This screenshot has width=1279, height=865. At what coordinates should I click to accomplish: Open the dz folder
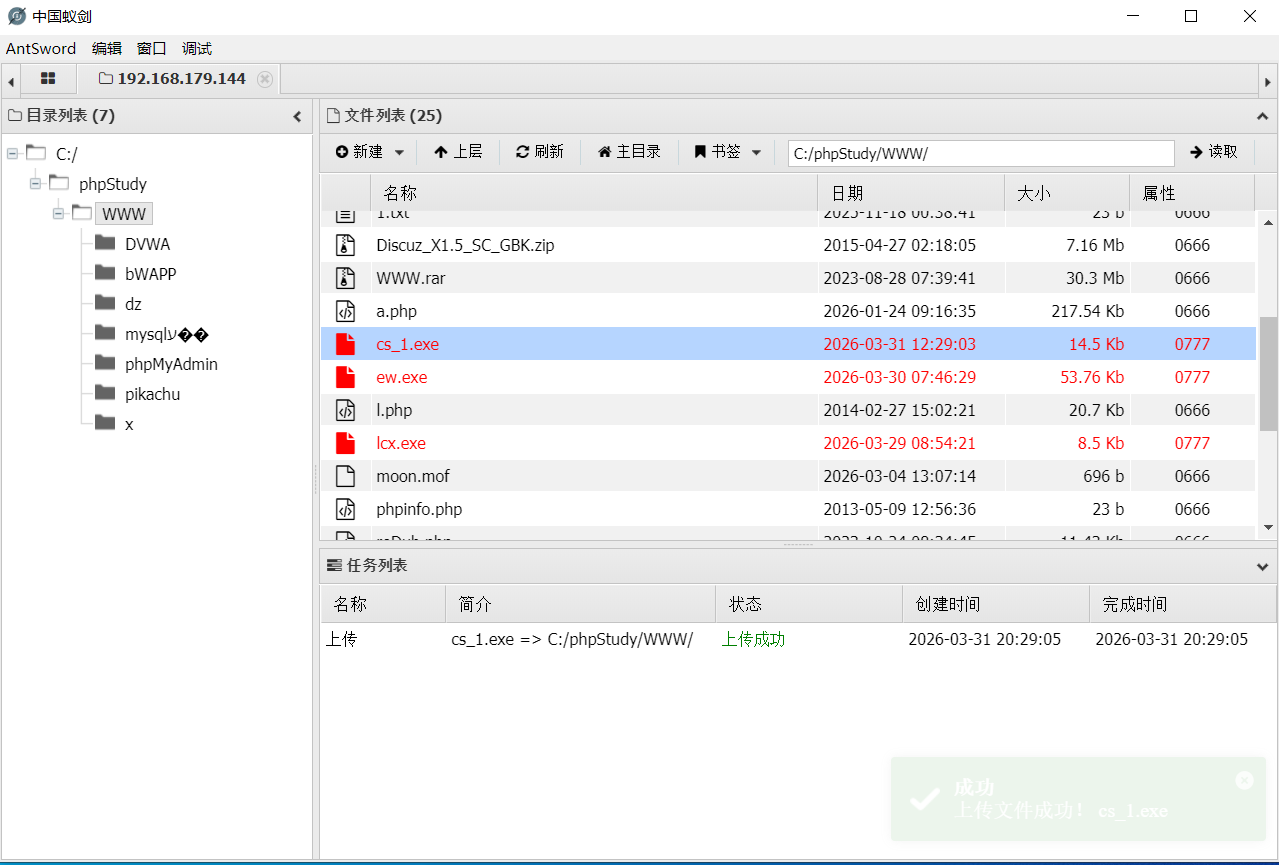point(133,304)
